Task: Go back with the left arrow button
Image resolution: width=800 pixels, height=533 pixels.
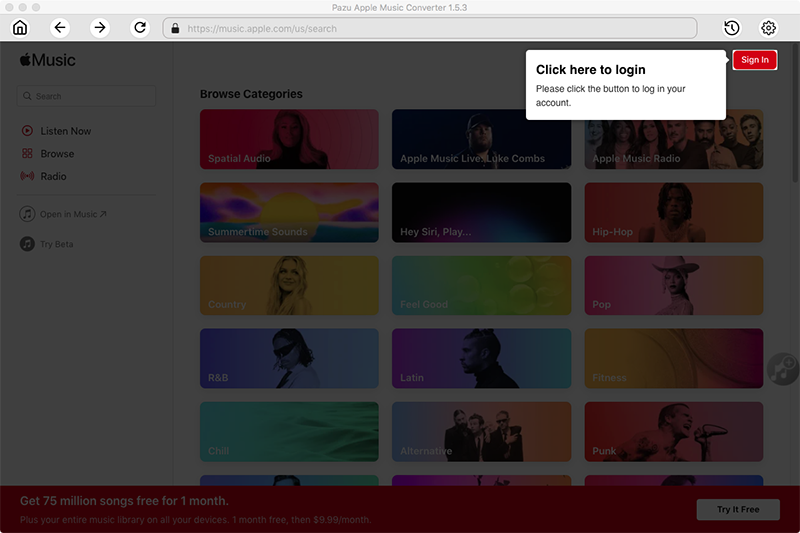Action: [61, 28]
